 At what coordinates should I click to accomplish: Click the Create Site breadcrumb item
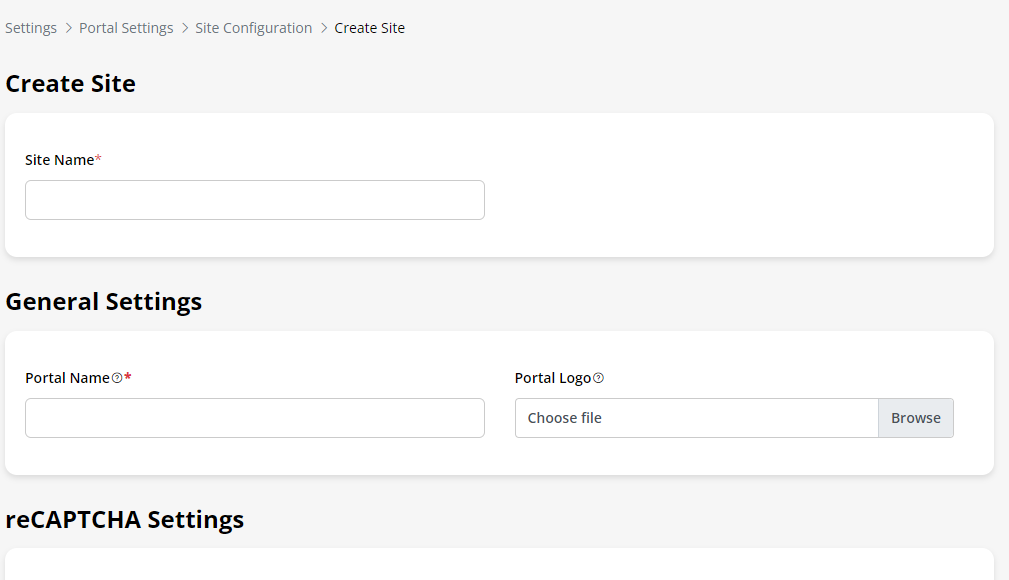(370, 28)
